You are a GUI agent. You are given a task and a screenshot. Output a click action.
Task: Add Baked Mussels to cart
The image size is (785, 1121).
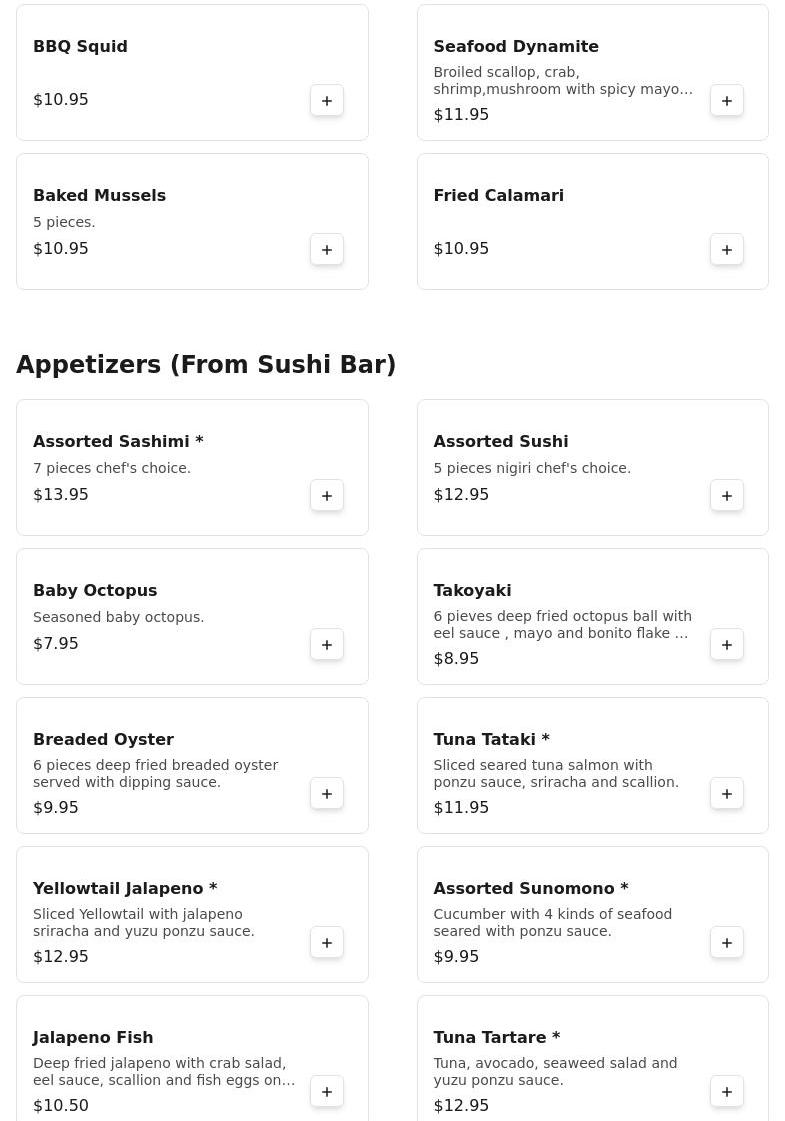click(327, 249)
